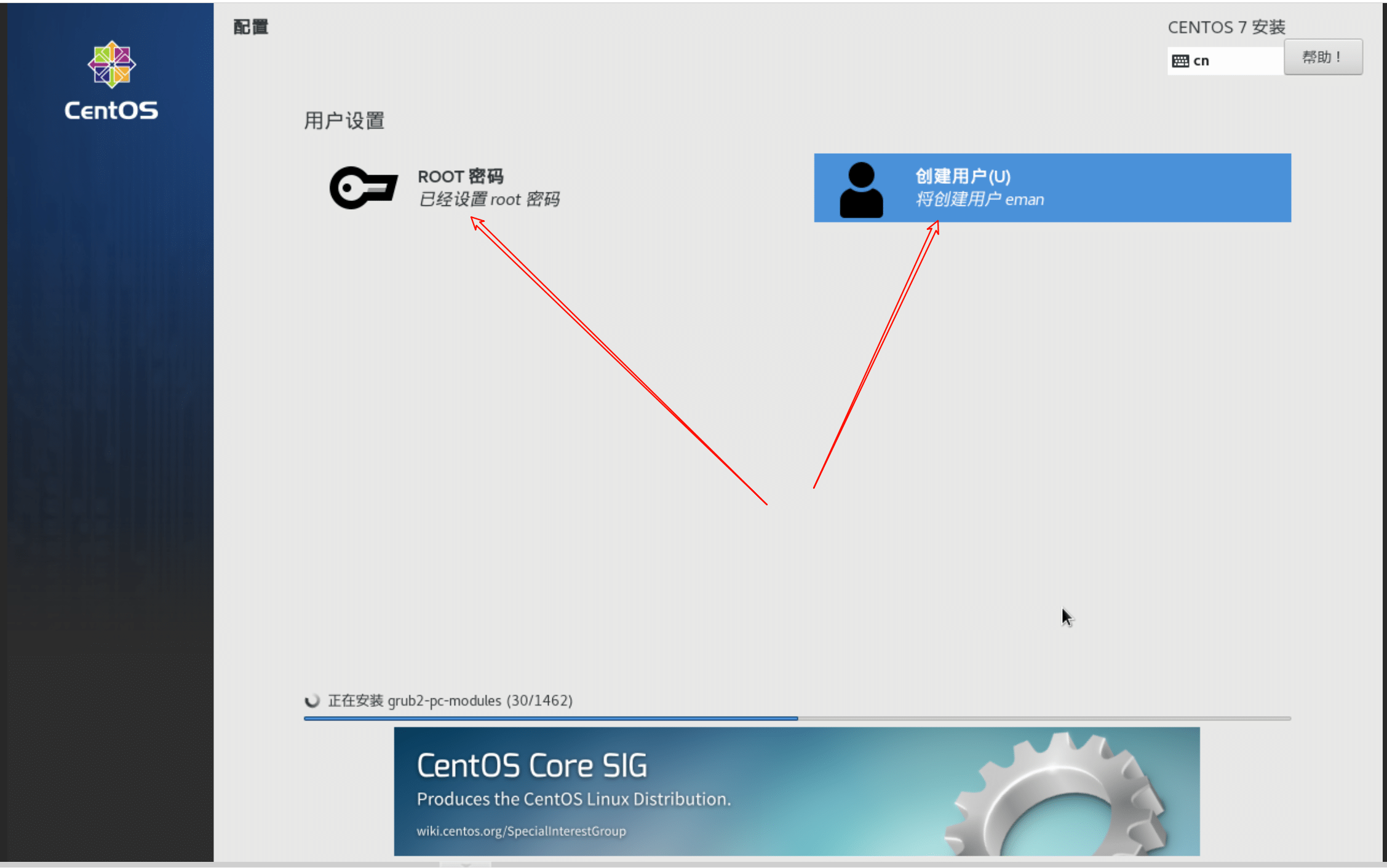Click the installation progress spinner icon

coord(312,700)
